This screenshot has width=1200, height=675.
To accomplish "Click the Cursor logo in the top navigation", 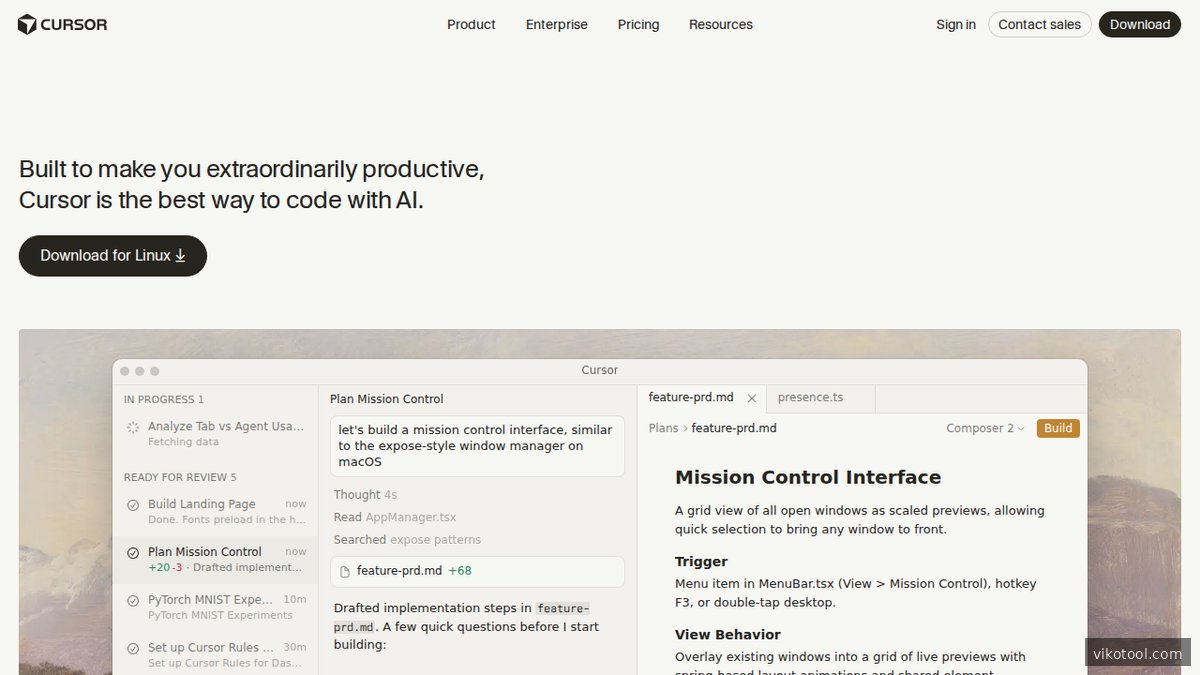I will [62, 24].
